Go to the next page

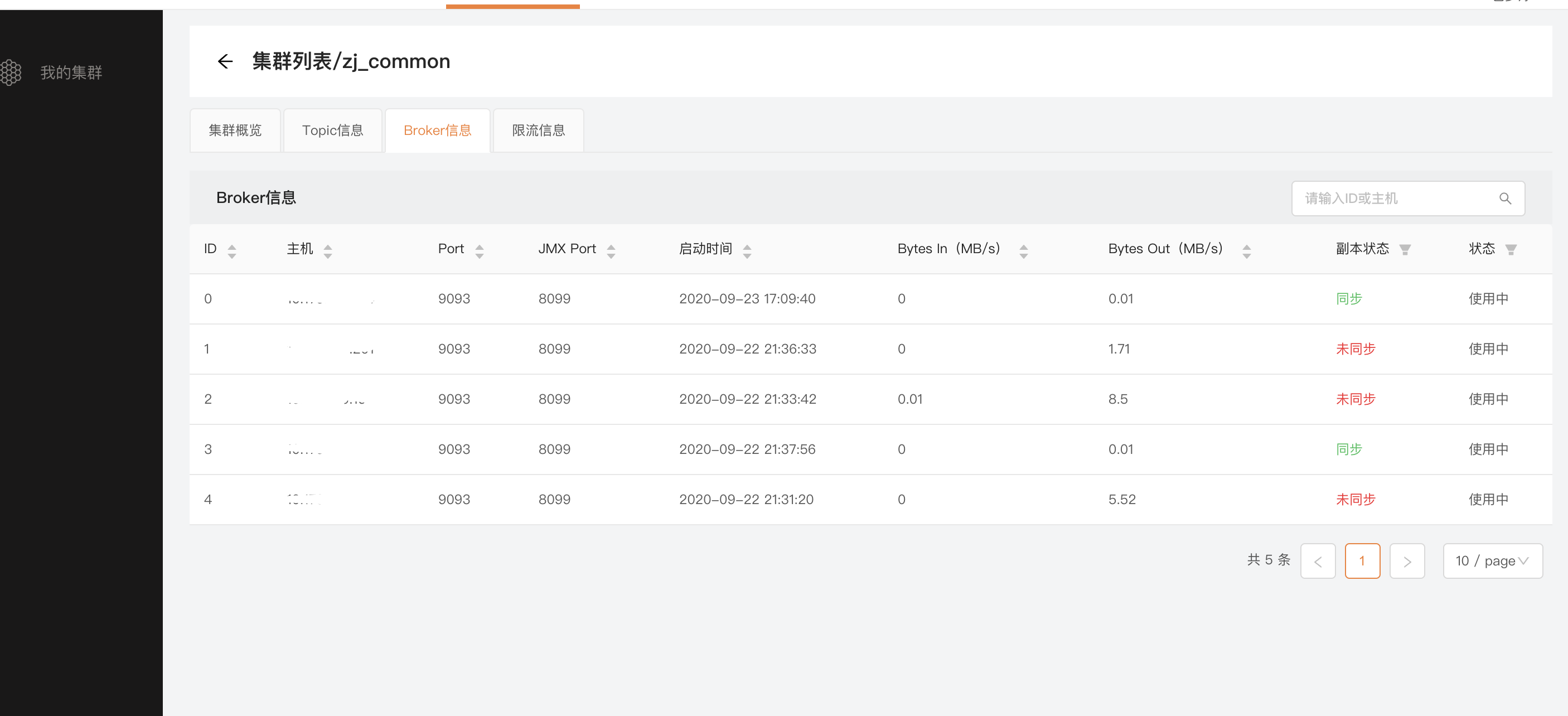[x=1407, y=561]
